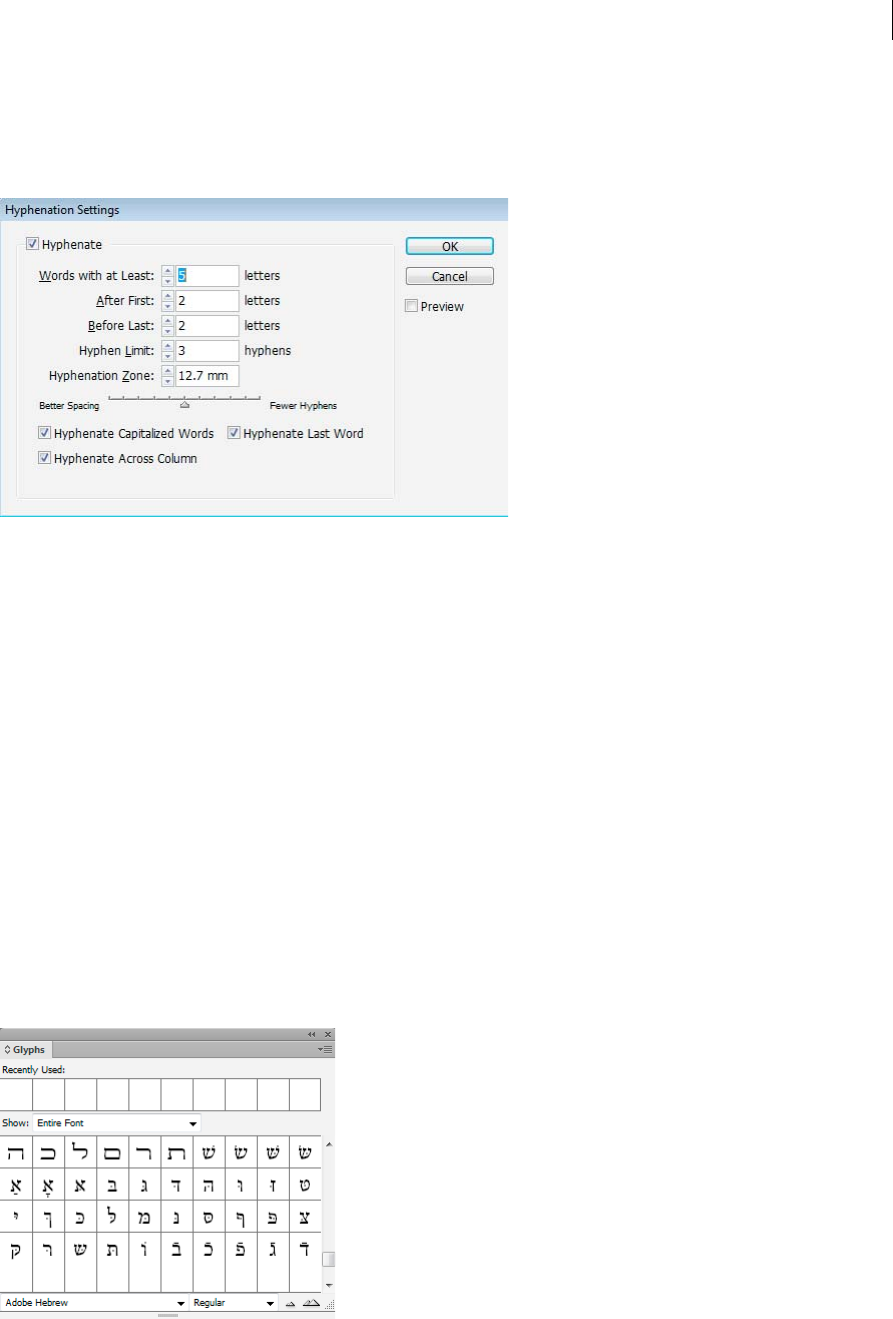Switch to the Glyphs tab

click(28, 1050)
